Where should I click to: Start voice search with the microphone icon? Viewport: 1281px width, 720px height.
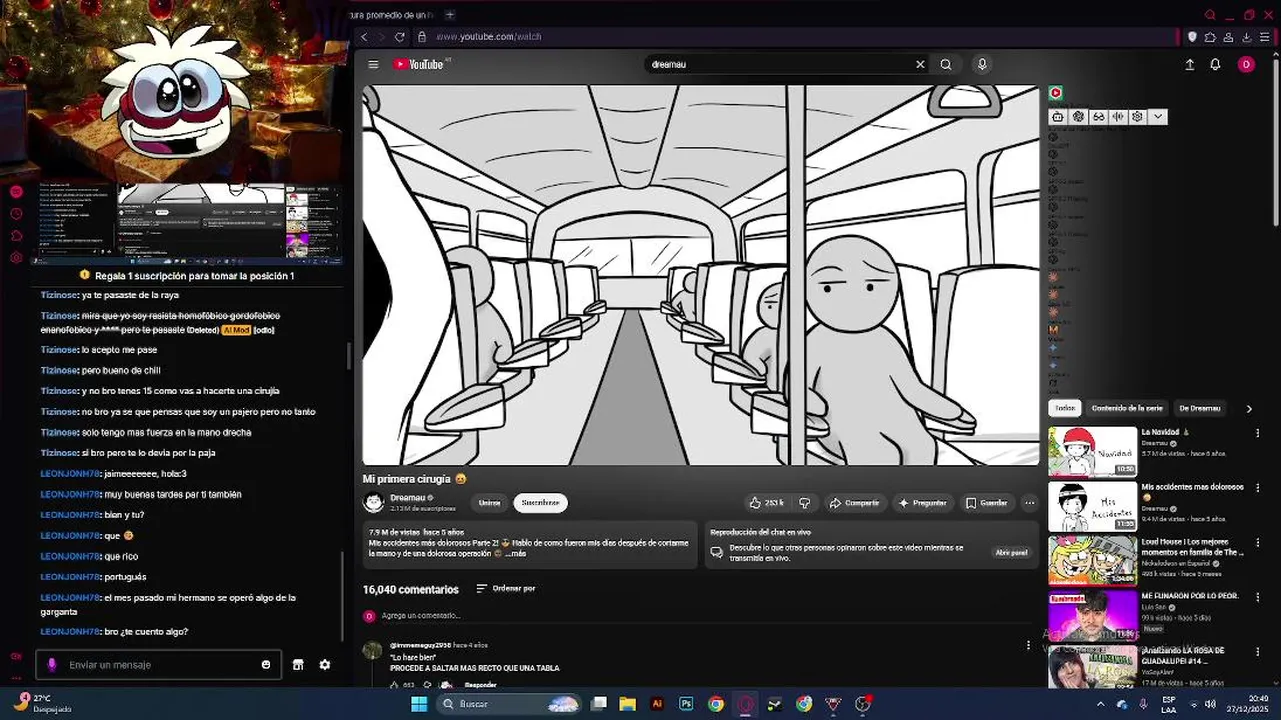coord(982,64)
